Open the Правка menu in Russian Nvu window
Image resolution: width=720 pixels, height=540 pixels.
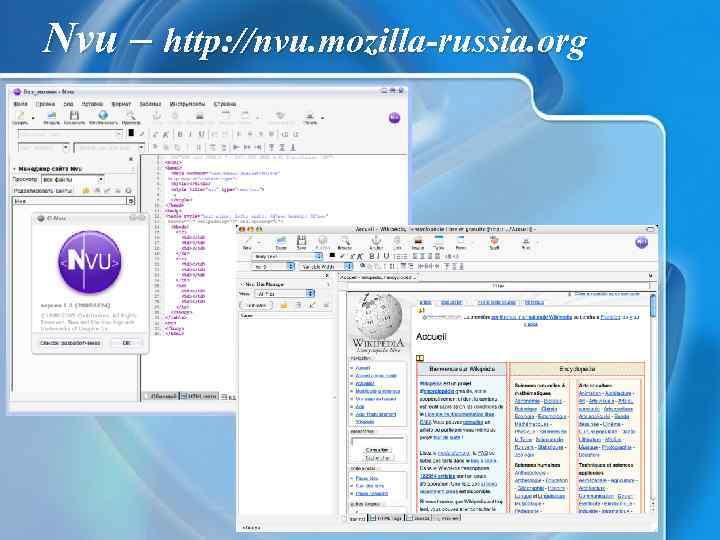tap(45, 104)
